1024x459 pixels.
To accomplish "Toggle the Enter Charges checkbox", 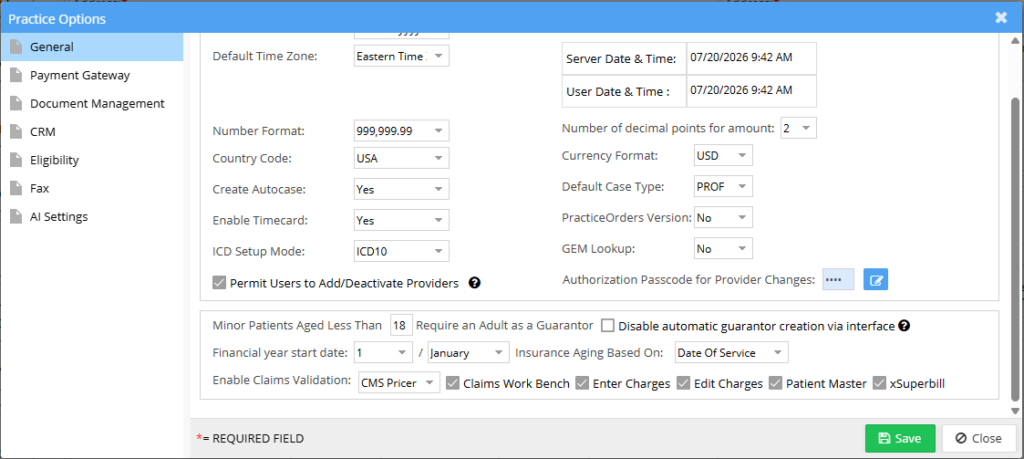I will pyautogui.click(x=582, y=383).
